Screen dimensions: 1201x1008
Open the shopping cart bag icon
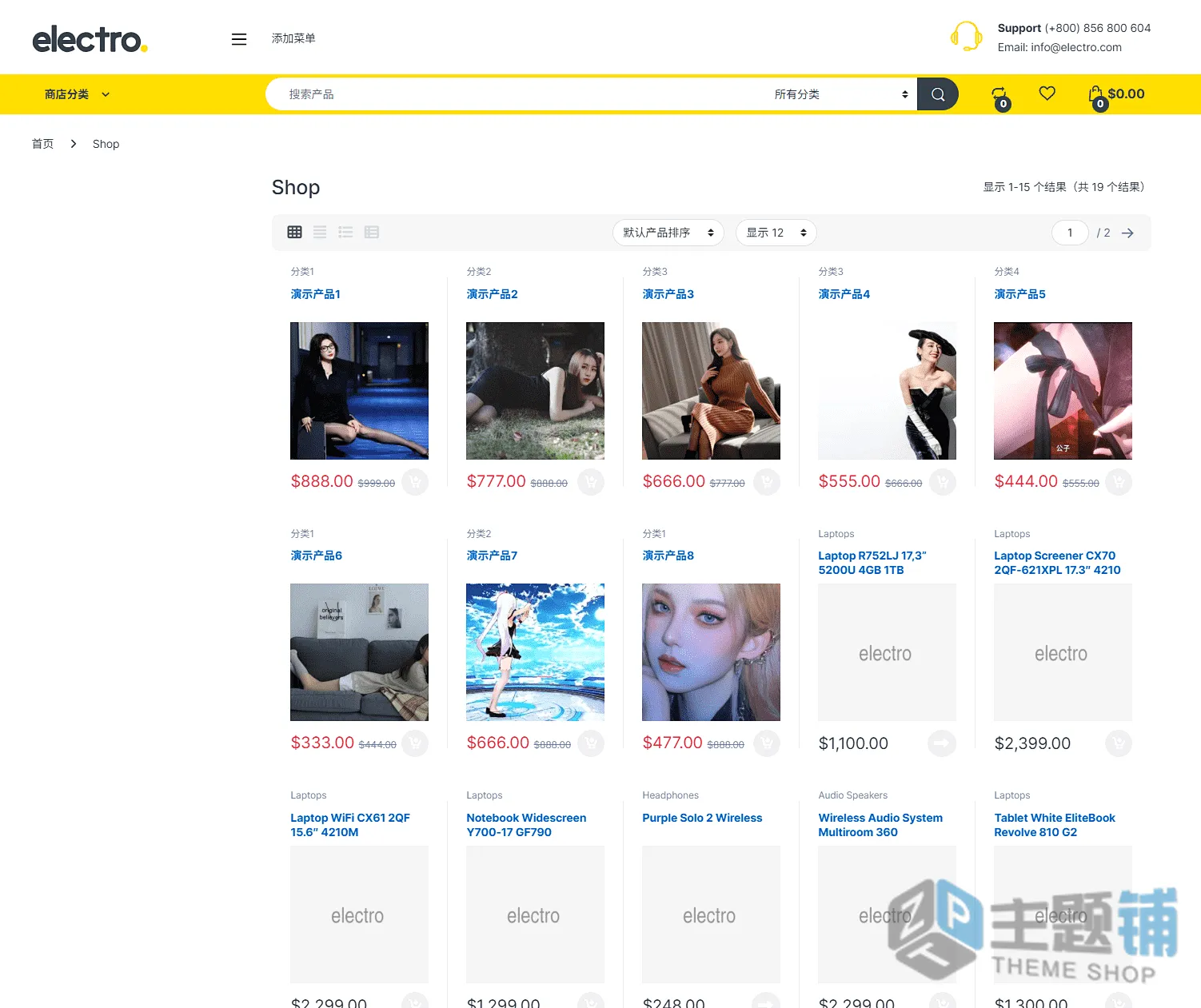[1095, 94]
